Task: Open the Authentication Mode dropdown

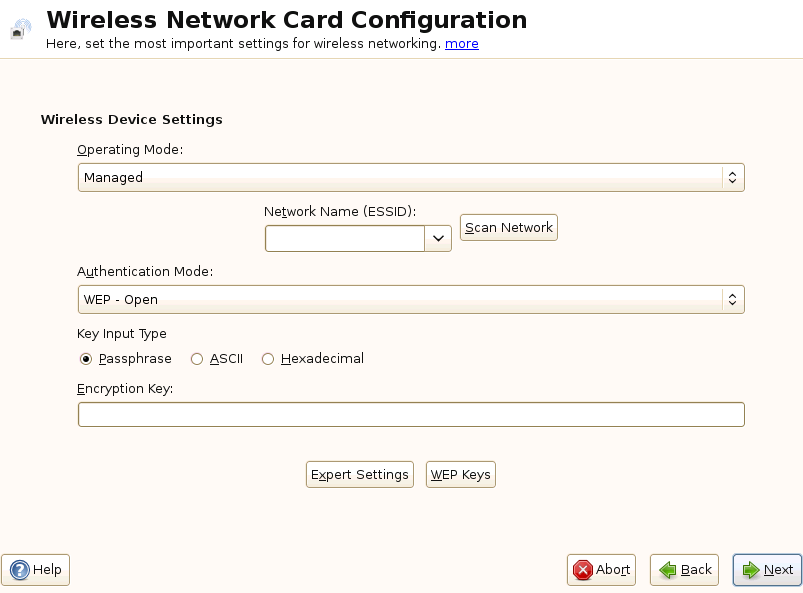Action: 411,299
